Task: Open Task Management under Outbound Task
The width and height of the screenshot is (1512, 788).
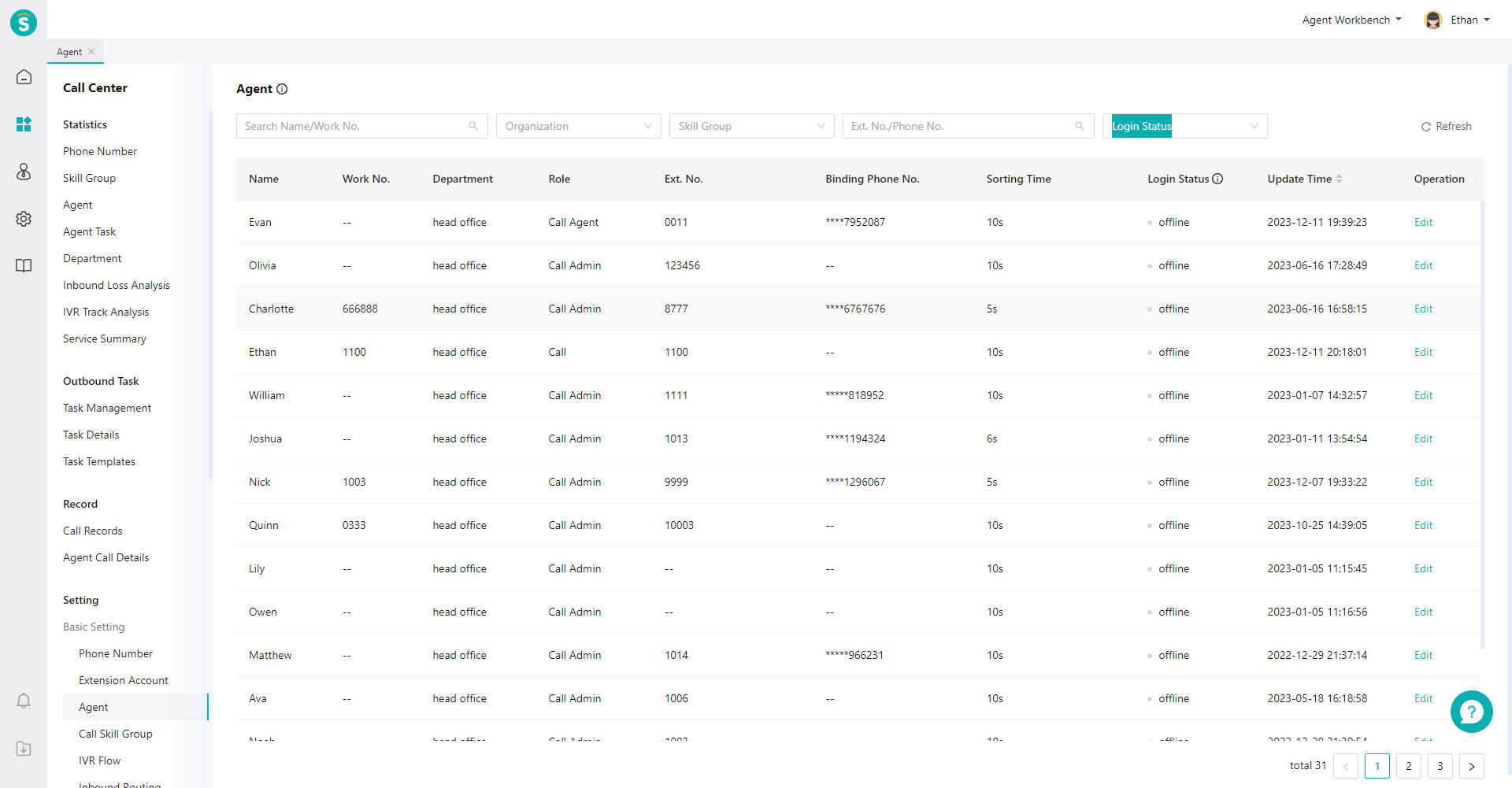Action: coord(107,408)
